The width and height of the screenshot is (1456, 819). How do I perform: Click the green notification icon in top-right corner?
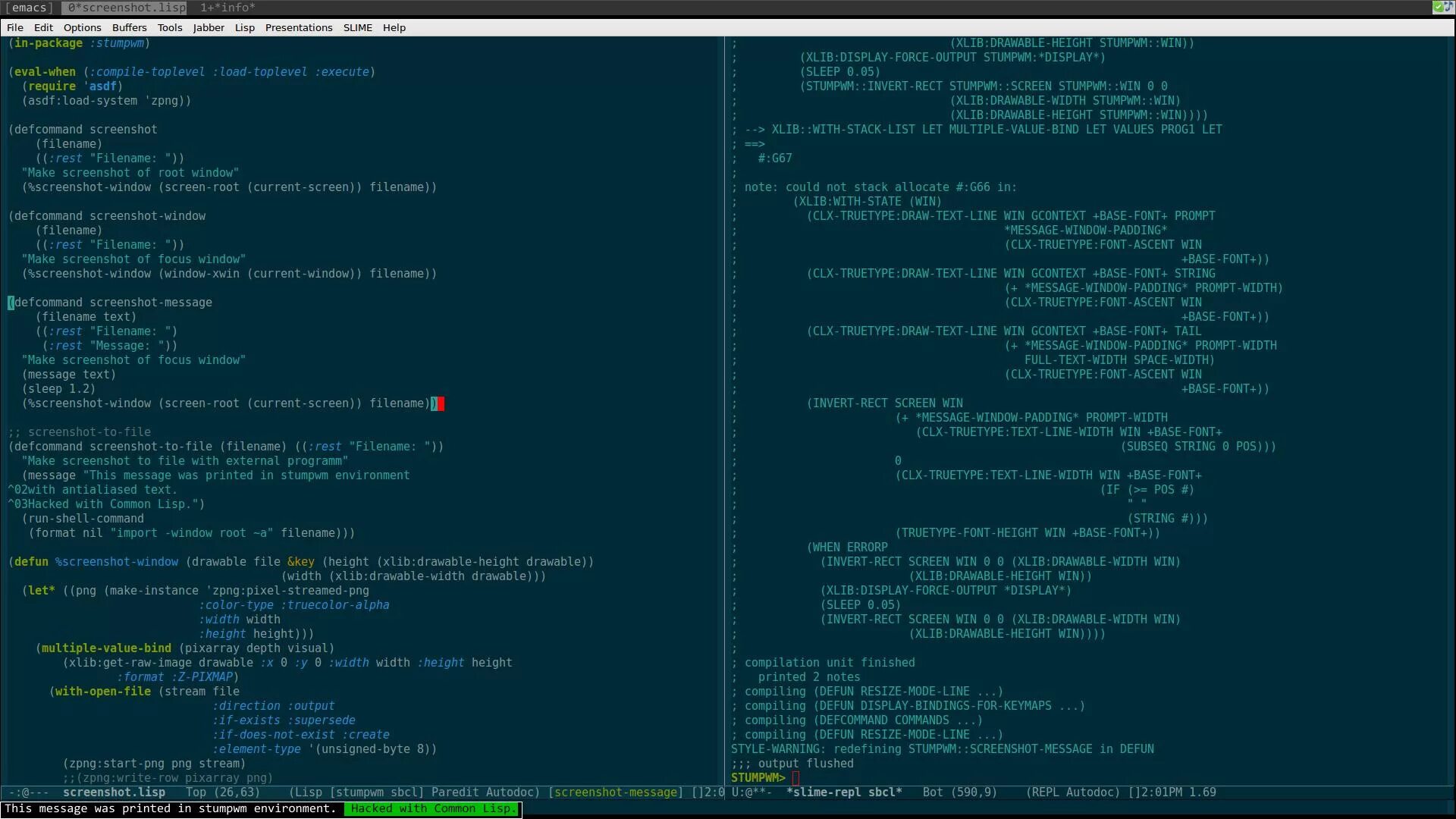pyautogui.click(x=1439, y=7)
